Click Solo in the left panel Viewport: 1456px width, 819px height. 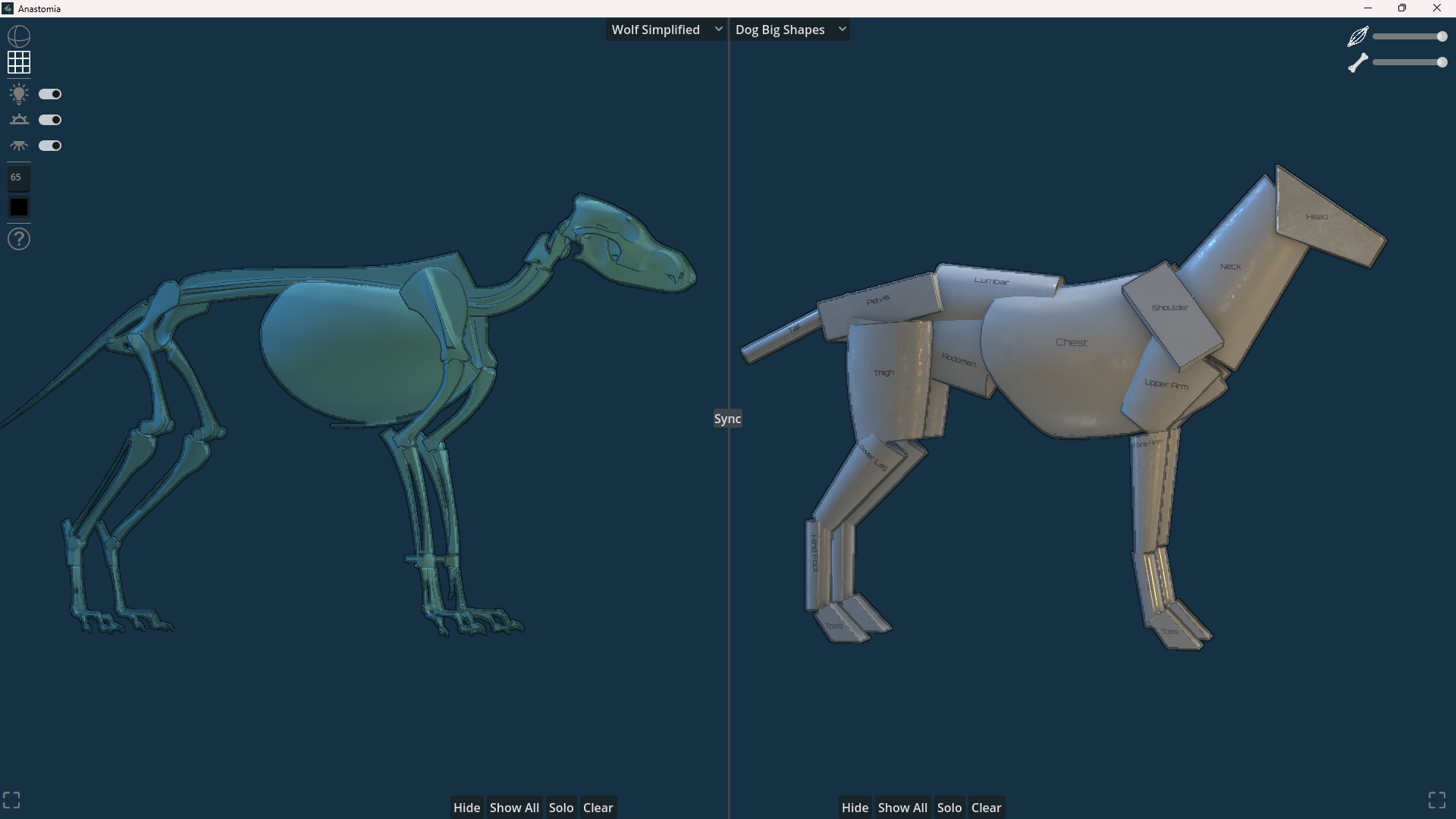pyautogui.click(x=561, y=808)
